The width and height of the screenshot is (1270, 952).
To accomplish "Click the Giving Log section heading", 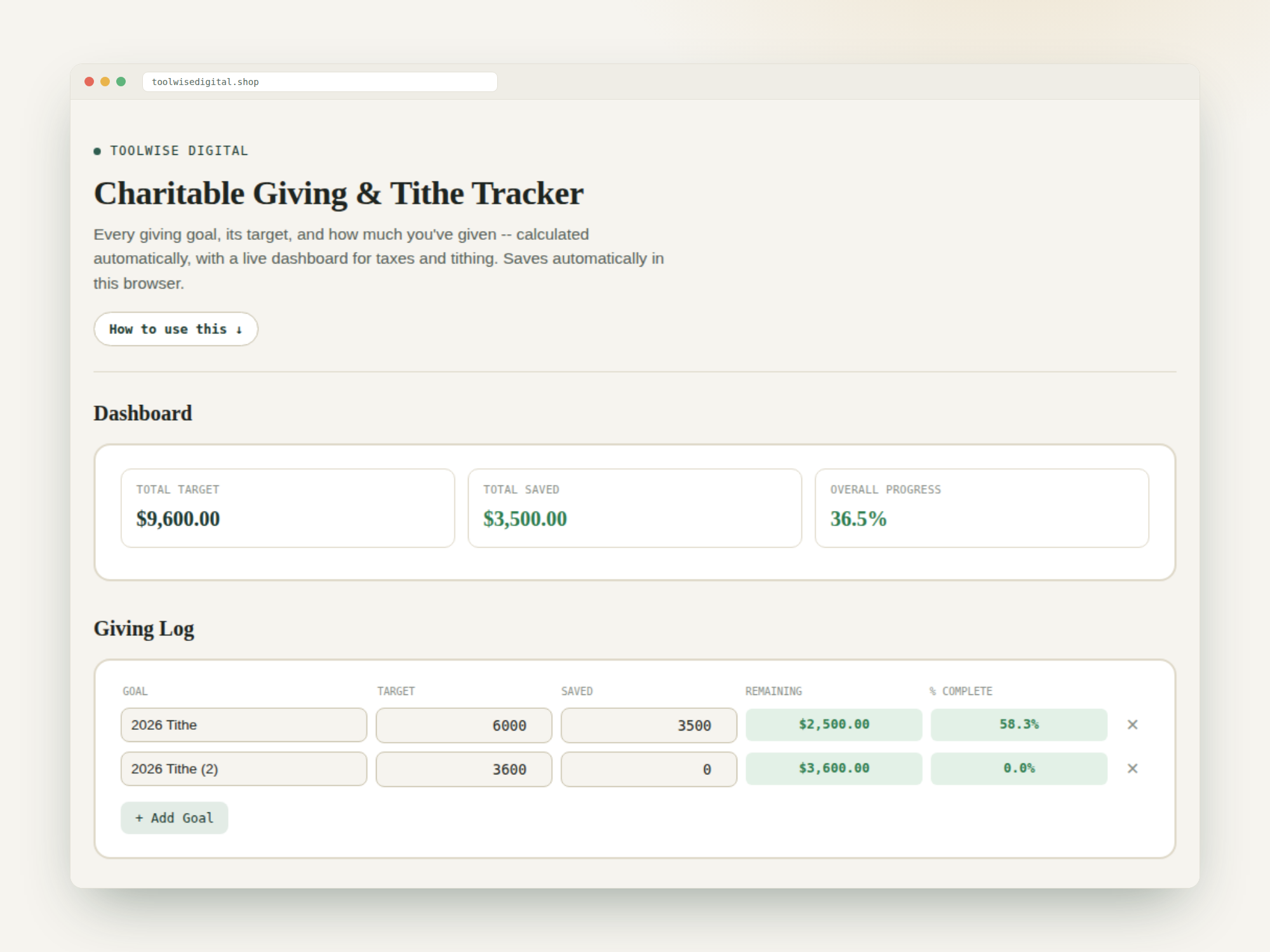I will pos(144,629).
